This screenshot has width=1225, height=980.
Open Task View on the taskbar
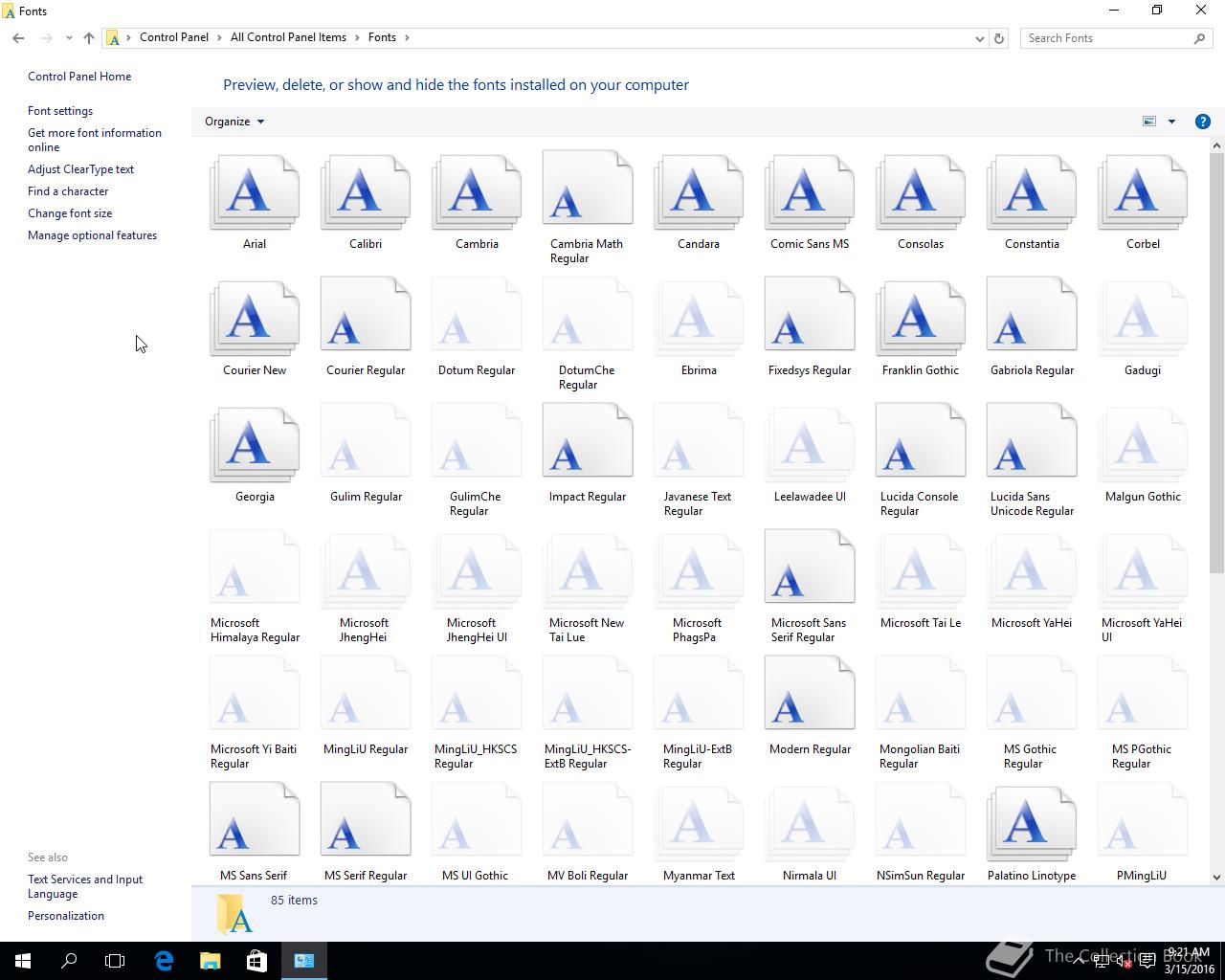click(x=115, y=961)
